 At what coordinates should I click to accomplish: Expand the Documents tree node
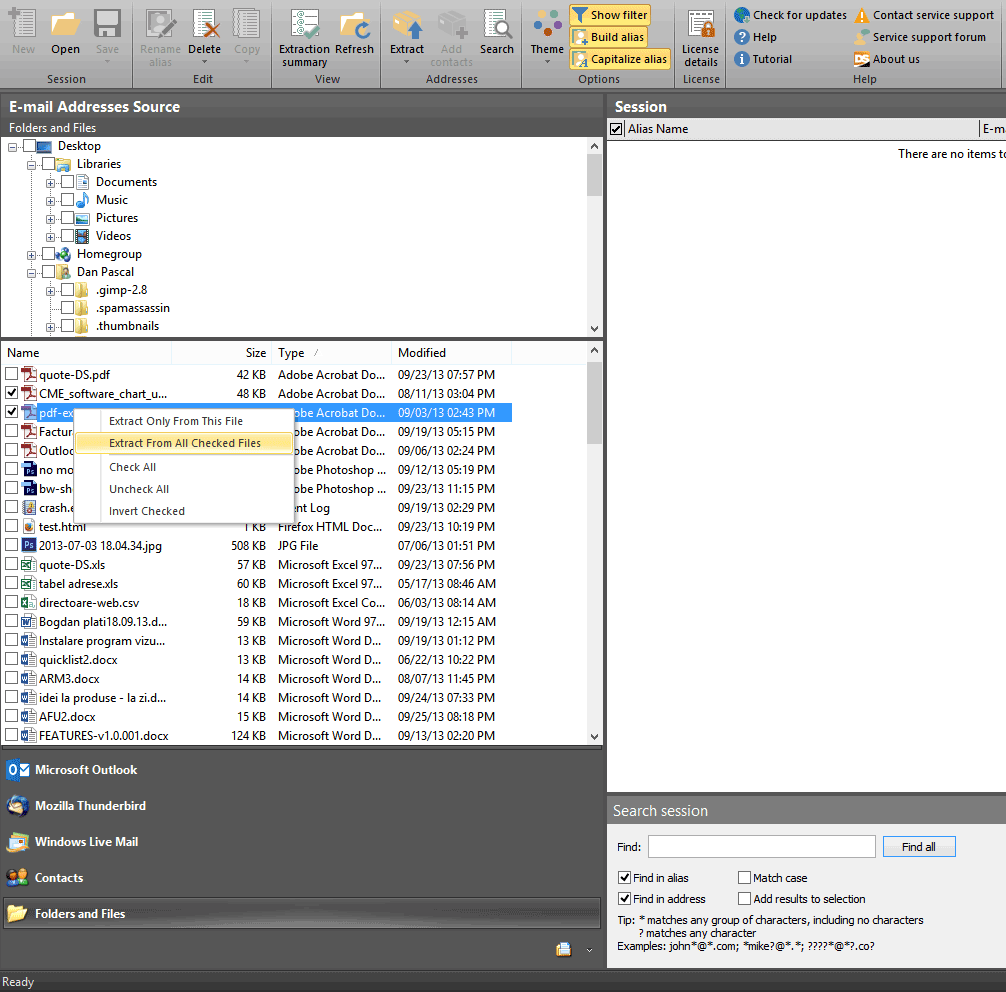[x=50, y=183]
